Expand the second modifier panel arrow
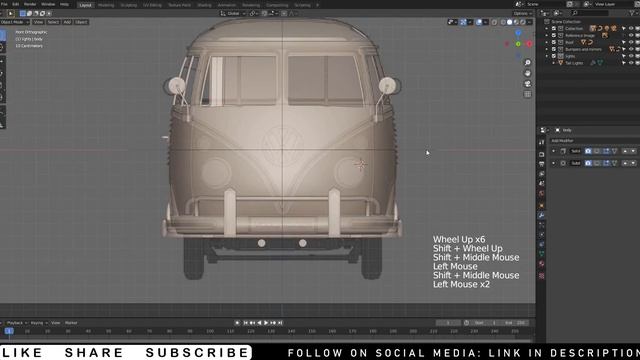The height and width of the screenshot is (360, 640). (553, 163)
